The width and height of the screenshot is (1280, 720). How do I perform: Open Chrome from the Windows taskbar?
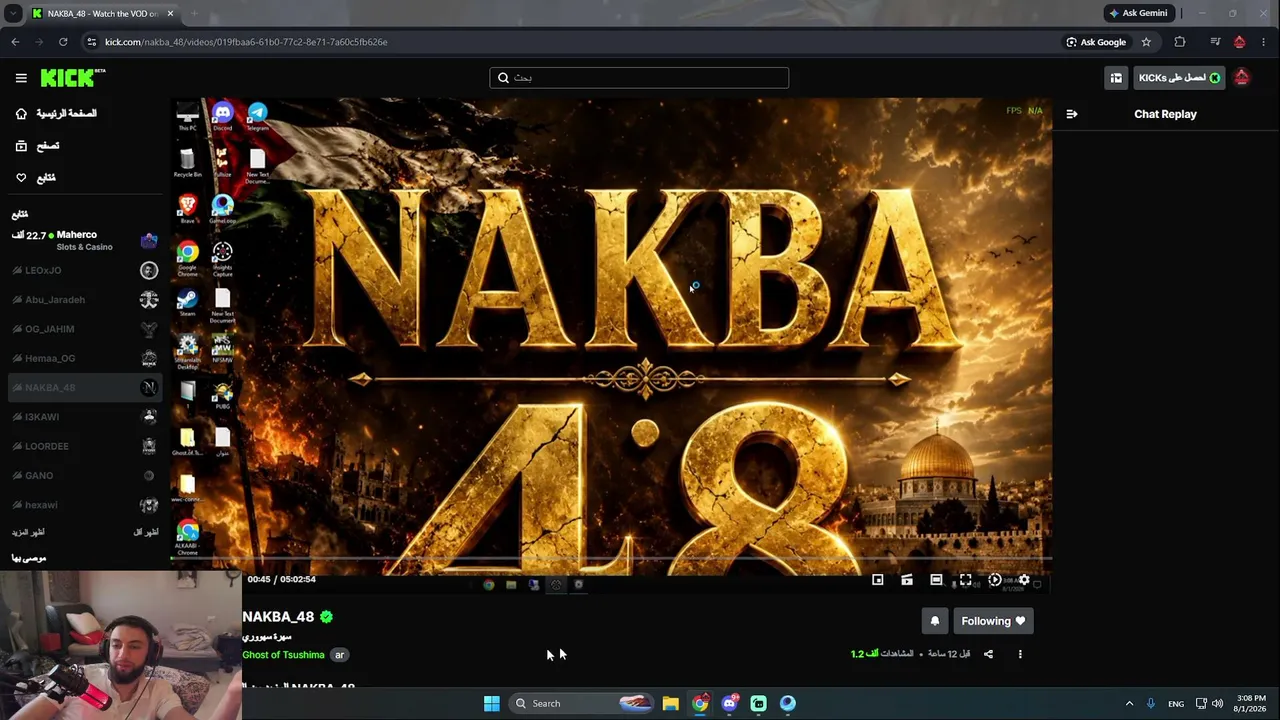[700, 703]
